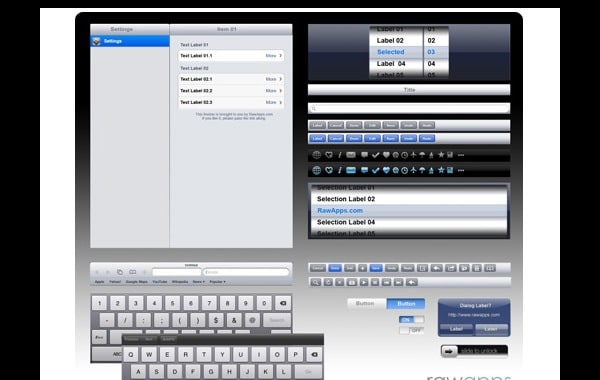Screen dimensions: 600x380
Task: Open the browser pages icon
Action: 120,272
